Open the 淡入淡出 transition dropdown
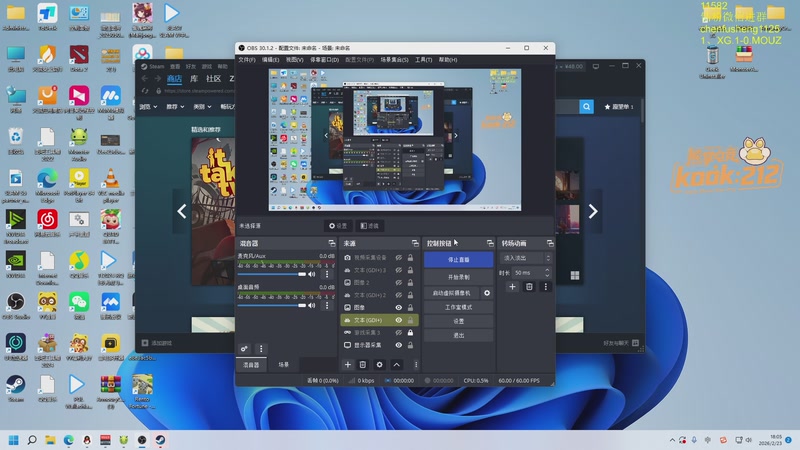Viewport: 800px width, 450px height. tap(526, 258)
